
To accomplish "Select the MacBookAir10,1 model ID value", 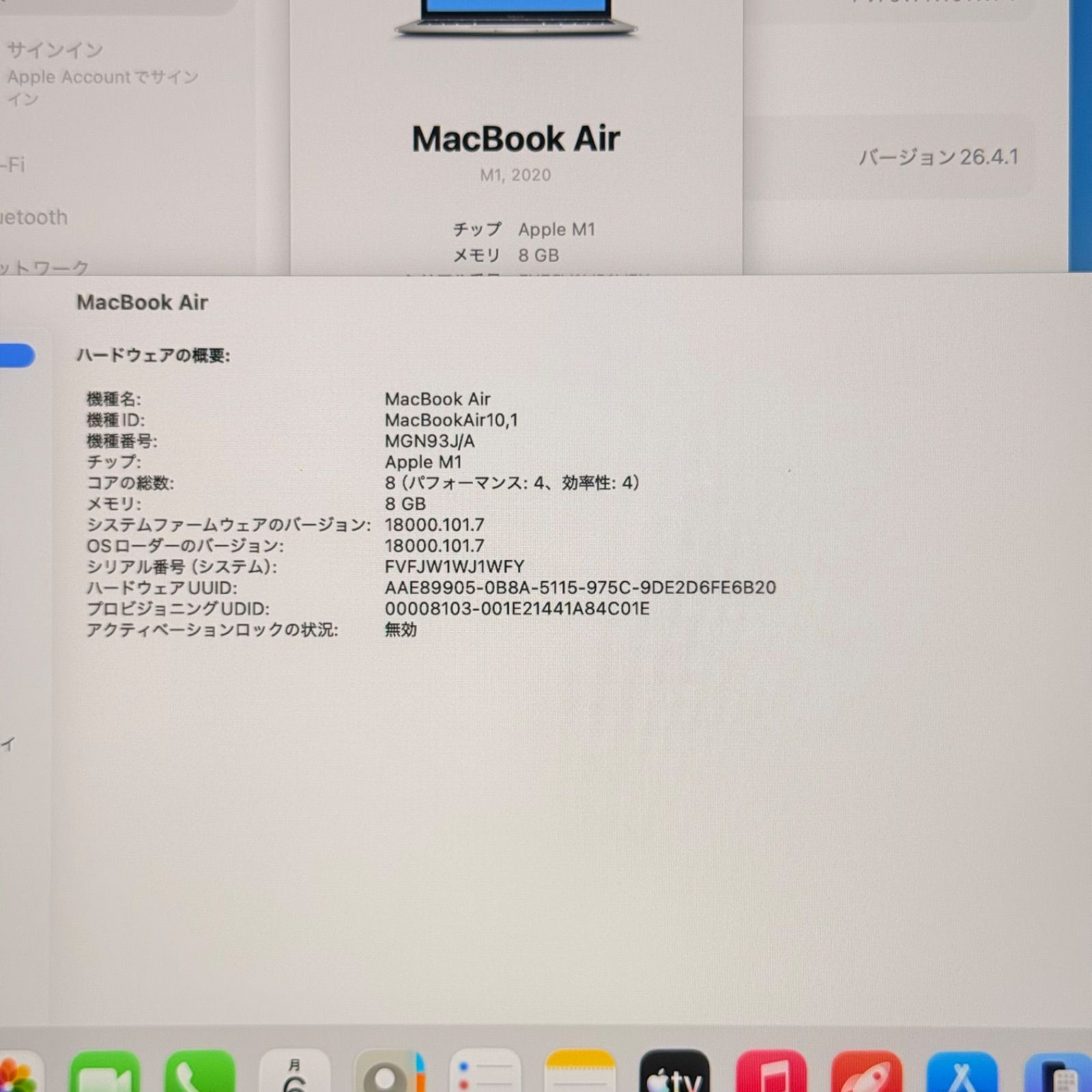I will (x=451, y=420).
